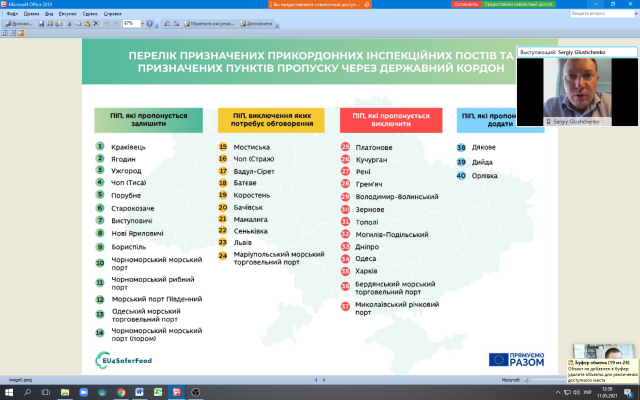This screenshot has height=400, width=640.
Task: Click the УКР language indicator
Action: 588,393
